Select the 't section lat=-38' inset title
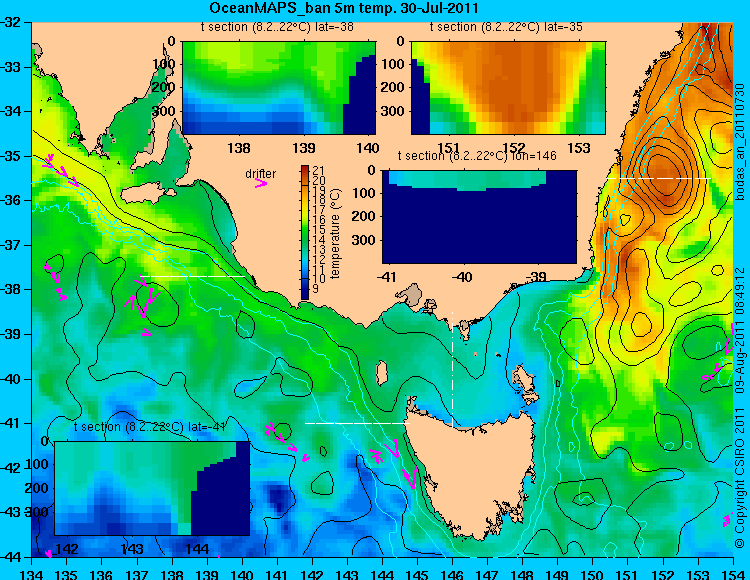Image resolution: width=750 pixels, height=580 pixels. [277, 27]
